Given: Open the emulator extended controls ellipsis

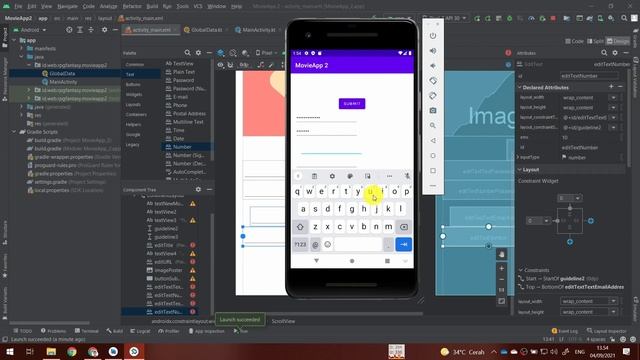Looking at the screenshot, I should 433,186.
